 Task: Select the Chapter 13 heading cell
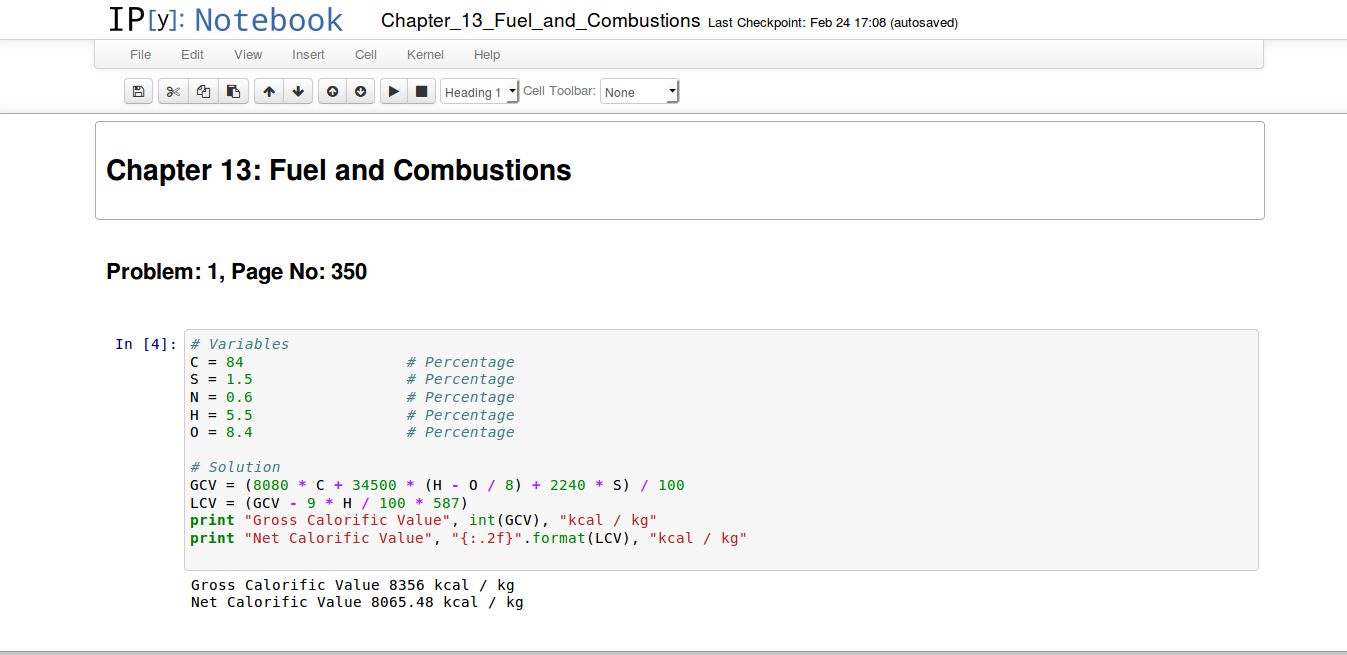click(679, 171)
